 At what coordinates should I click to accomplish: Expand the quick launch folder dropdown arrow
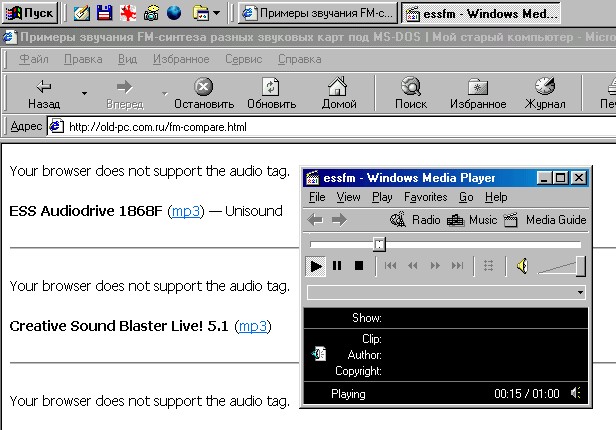point(217,13)
